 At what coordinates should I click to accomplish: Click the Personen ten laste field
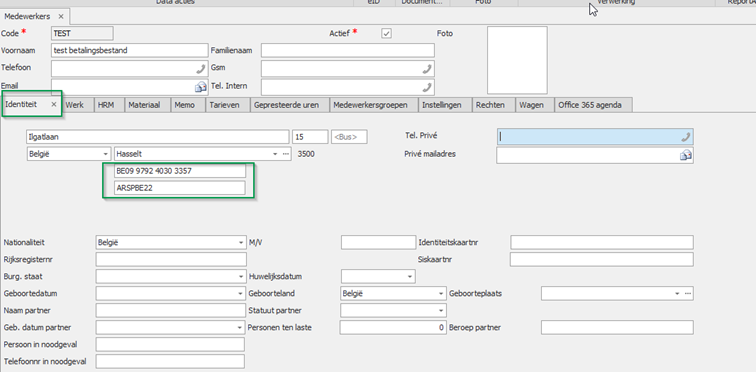393,328
